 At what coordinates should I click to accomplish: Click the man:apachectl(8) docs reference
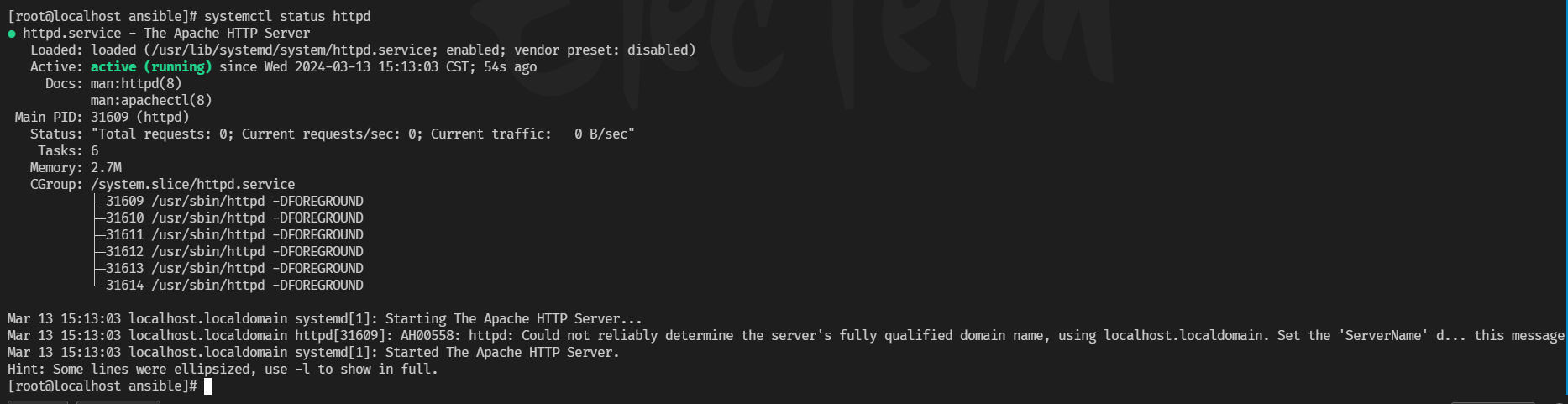click(x=151, y=101)
